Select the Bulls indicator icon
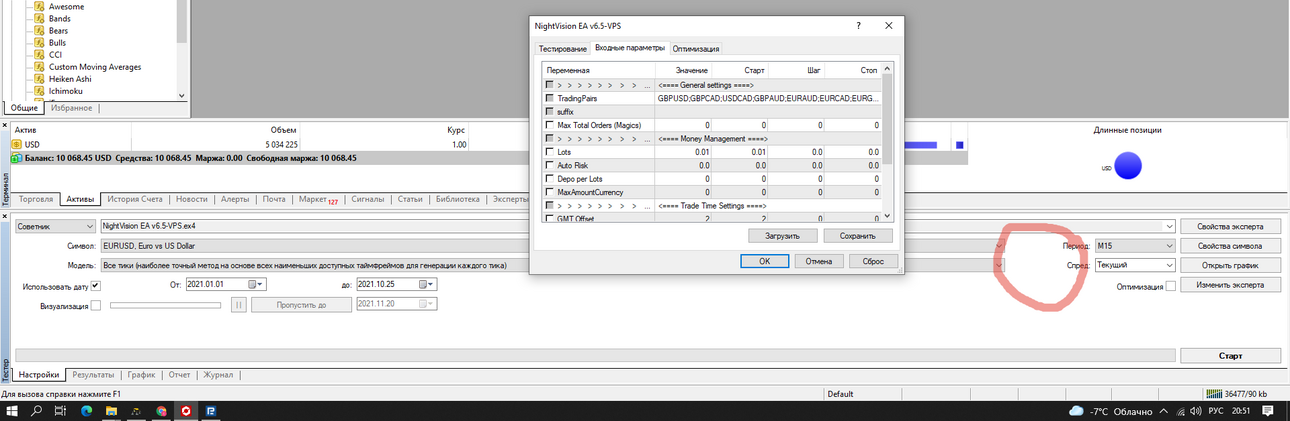 (41, 43)
